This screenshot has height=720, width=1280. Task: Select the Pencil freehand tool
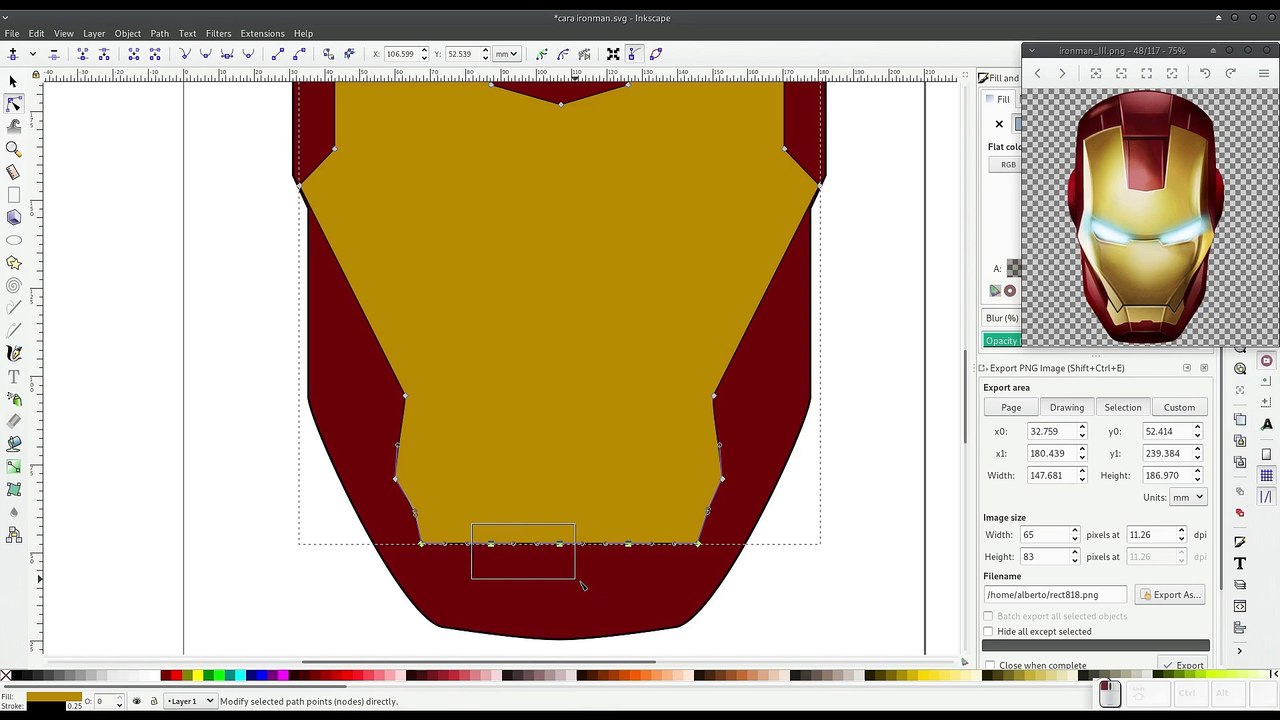(13, 308)
